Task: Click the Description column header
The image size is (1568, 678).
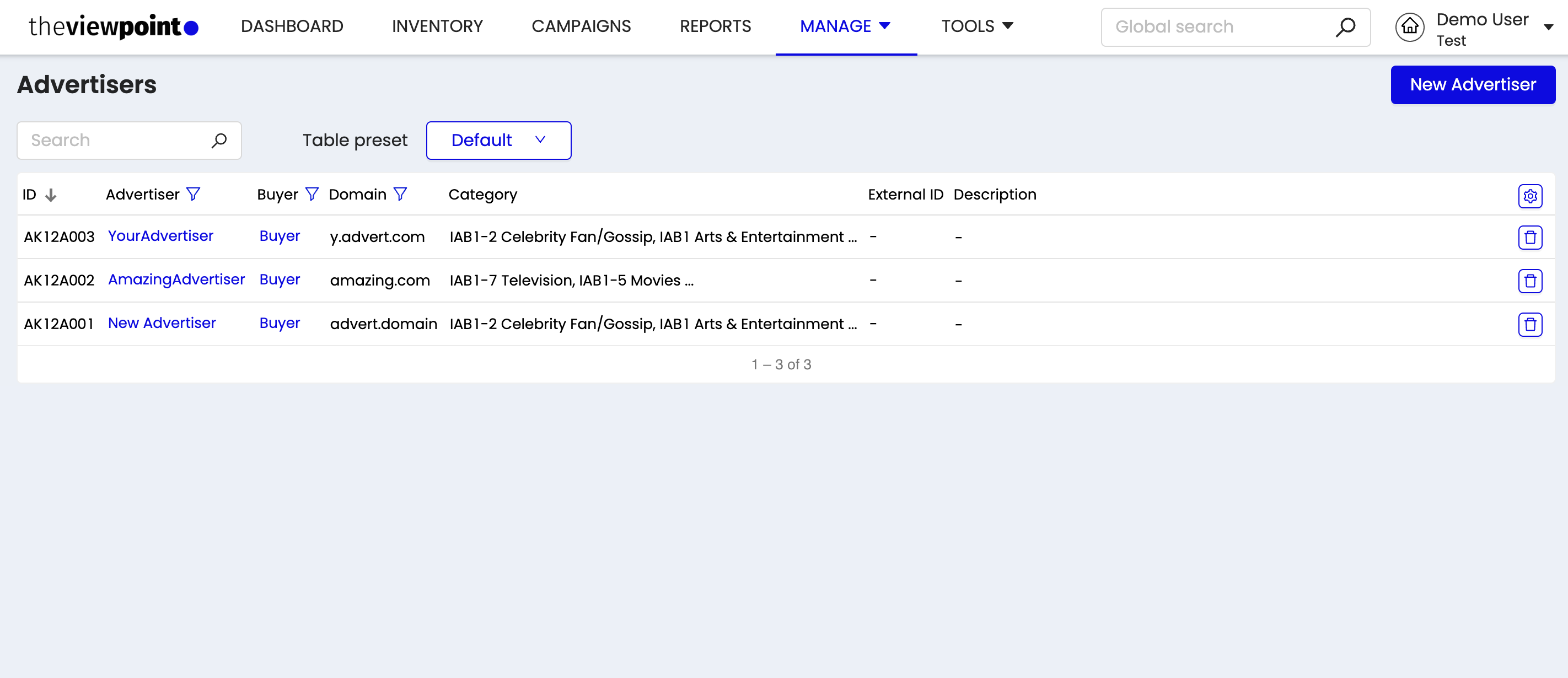Action: [x=995, y=195]
